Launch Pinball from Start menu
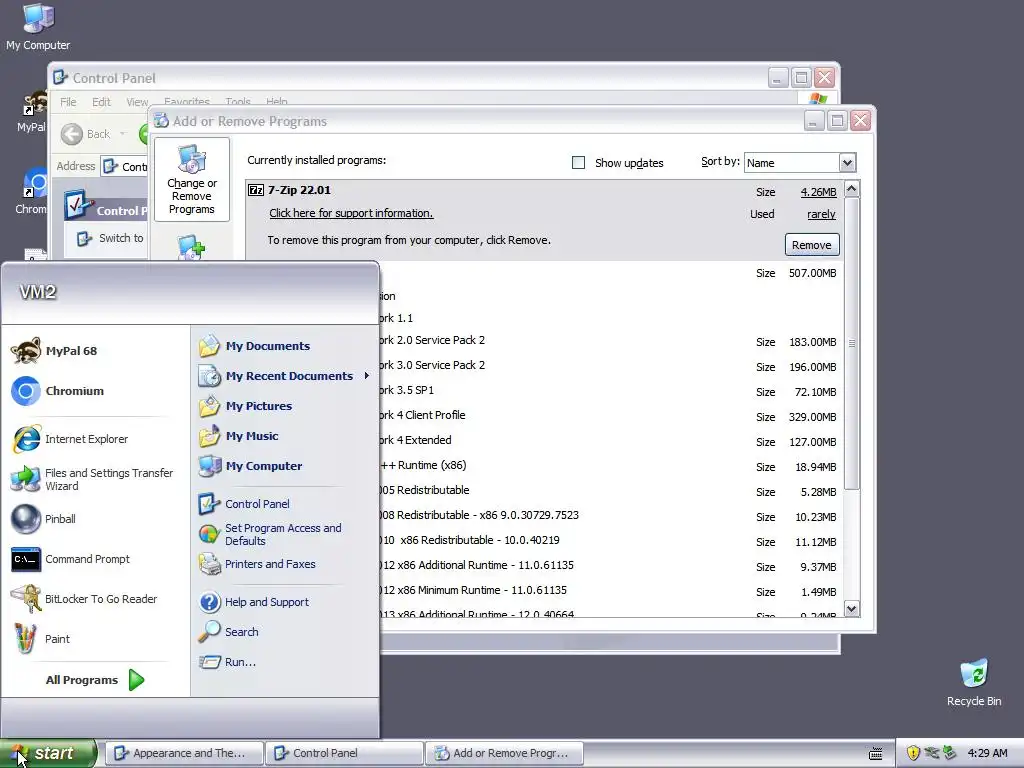The image size is (1024, 768). coord(43,519)
